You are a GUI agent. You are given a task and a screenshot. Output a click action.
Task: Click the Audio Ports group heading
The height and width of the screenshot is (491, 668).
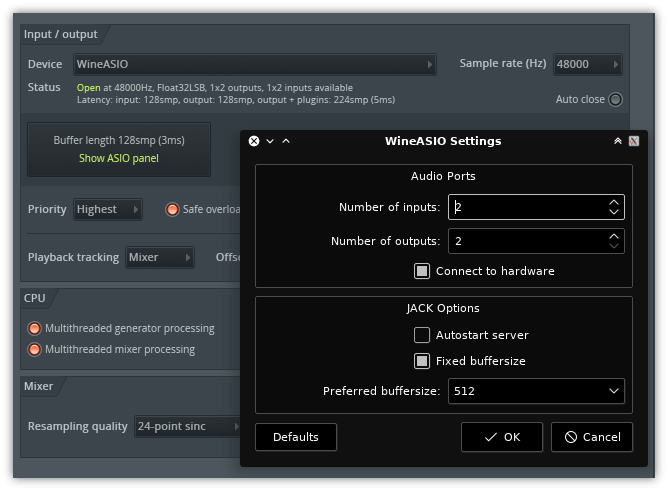[443, 176]
